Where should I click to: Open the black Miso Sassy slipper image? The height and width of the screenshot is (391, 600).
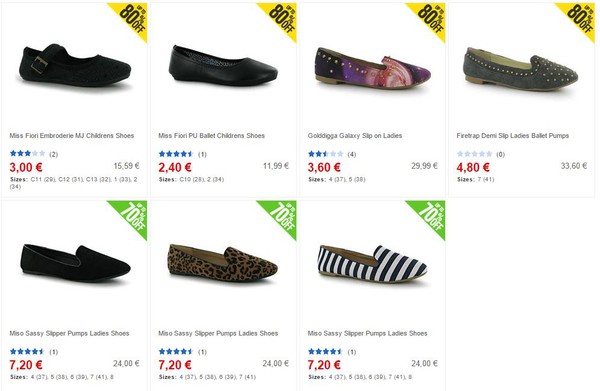[75, 264]
